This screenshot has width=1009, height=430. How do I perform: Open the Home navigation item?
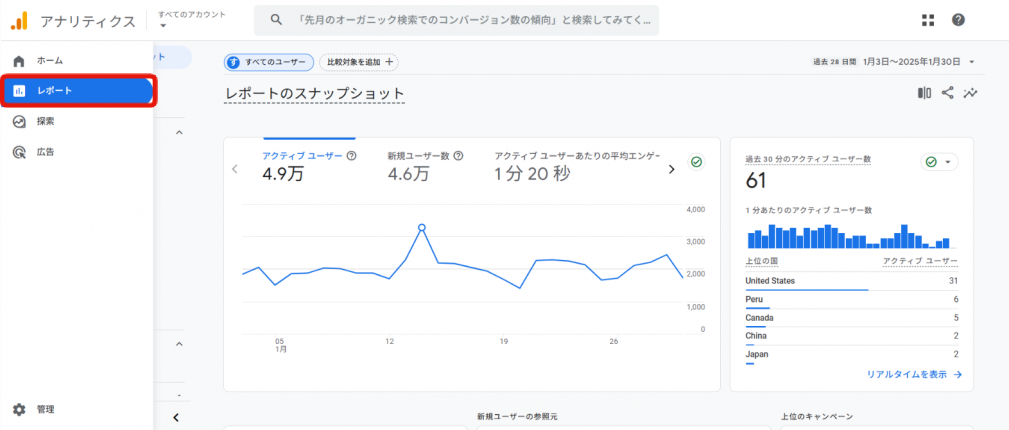click(49, 61)
